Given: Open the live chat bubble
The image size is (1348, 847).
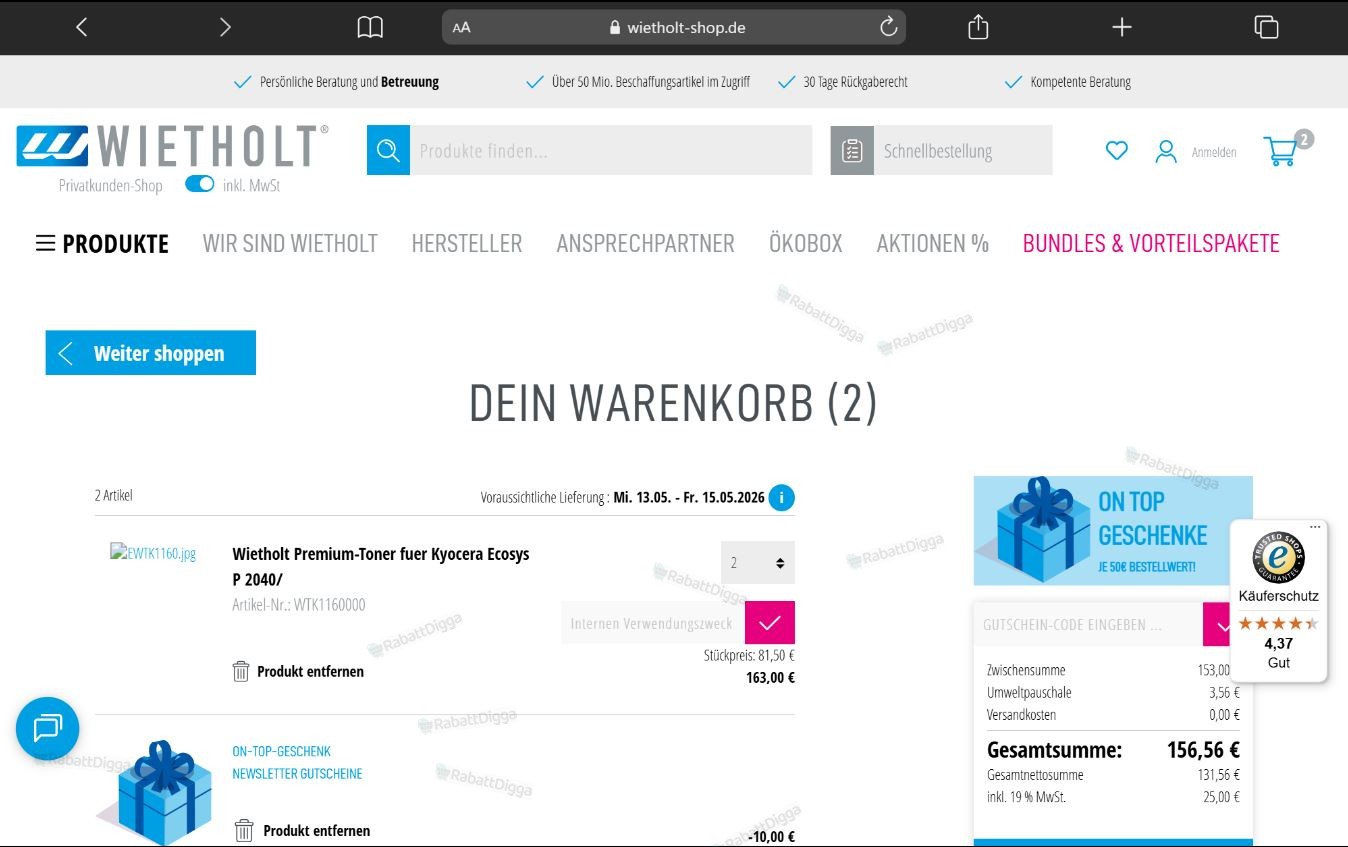Looking at the screenshot, I should 47,728.
